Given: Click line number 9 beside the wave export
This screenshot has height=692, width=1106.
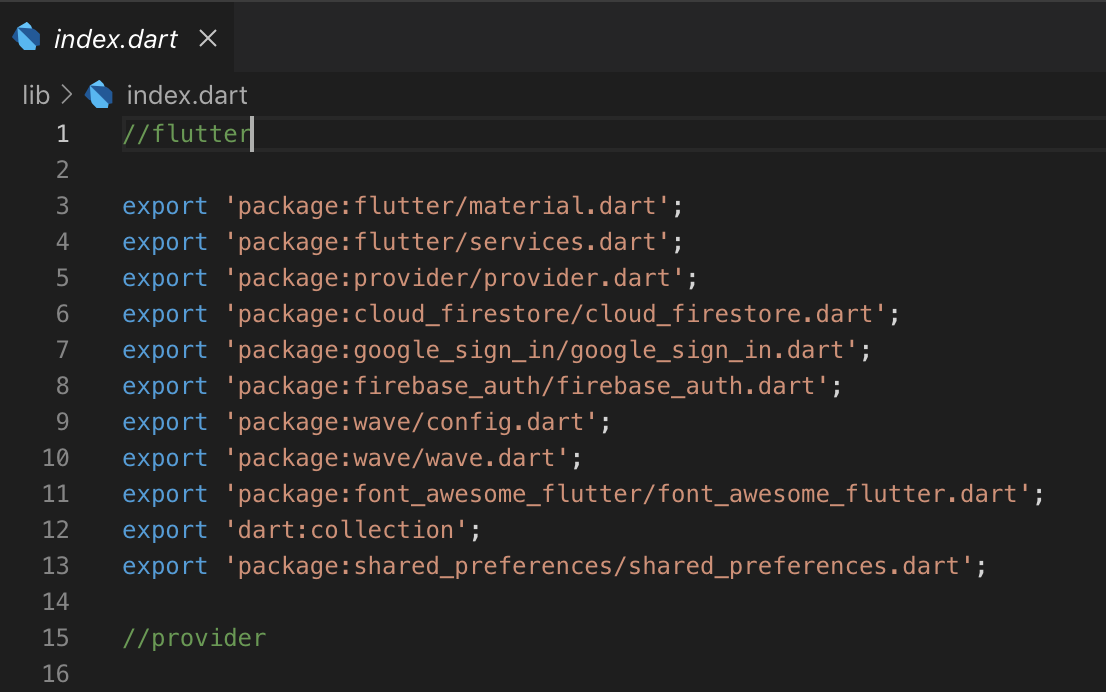Looking at the screenshot, I should pyautogui.click(x=56, y=421).
